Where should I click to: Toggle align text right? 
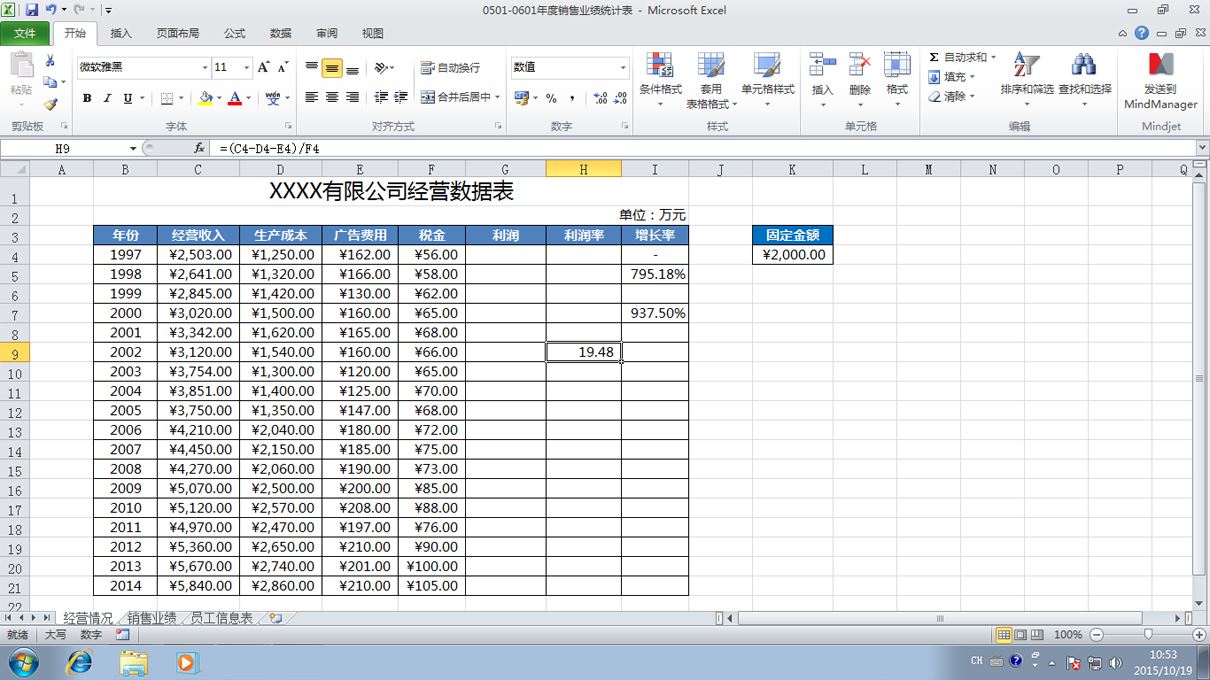352,97
